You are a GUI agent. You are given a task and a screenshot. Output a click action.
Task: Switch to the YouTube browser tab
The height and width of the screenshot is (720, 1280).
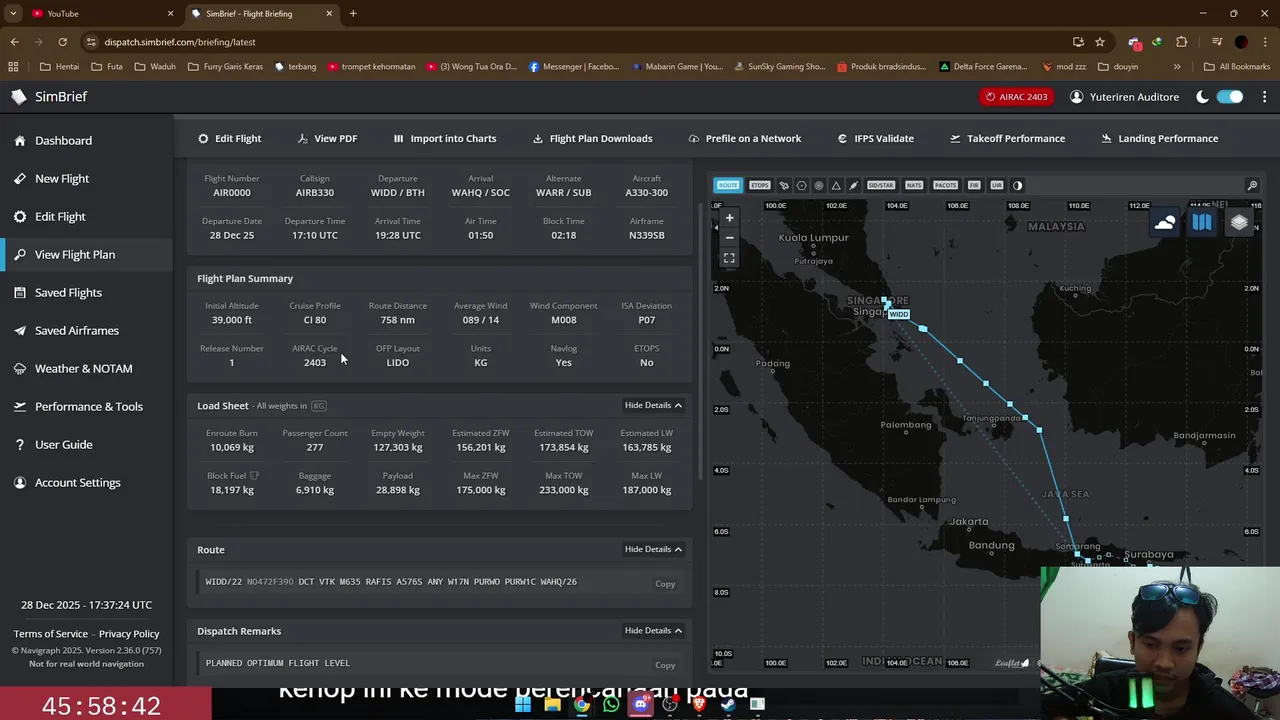(100, 13)
